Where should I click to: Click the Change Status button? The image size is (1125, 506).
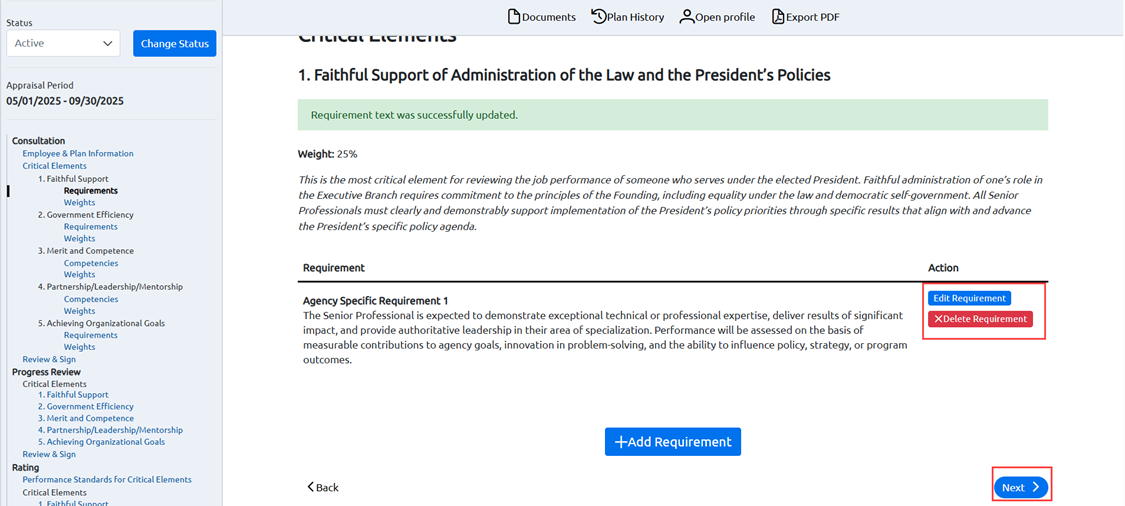pyautogui.click(x=174, y=43)
